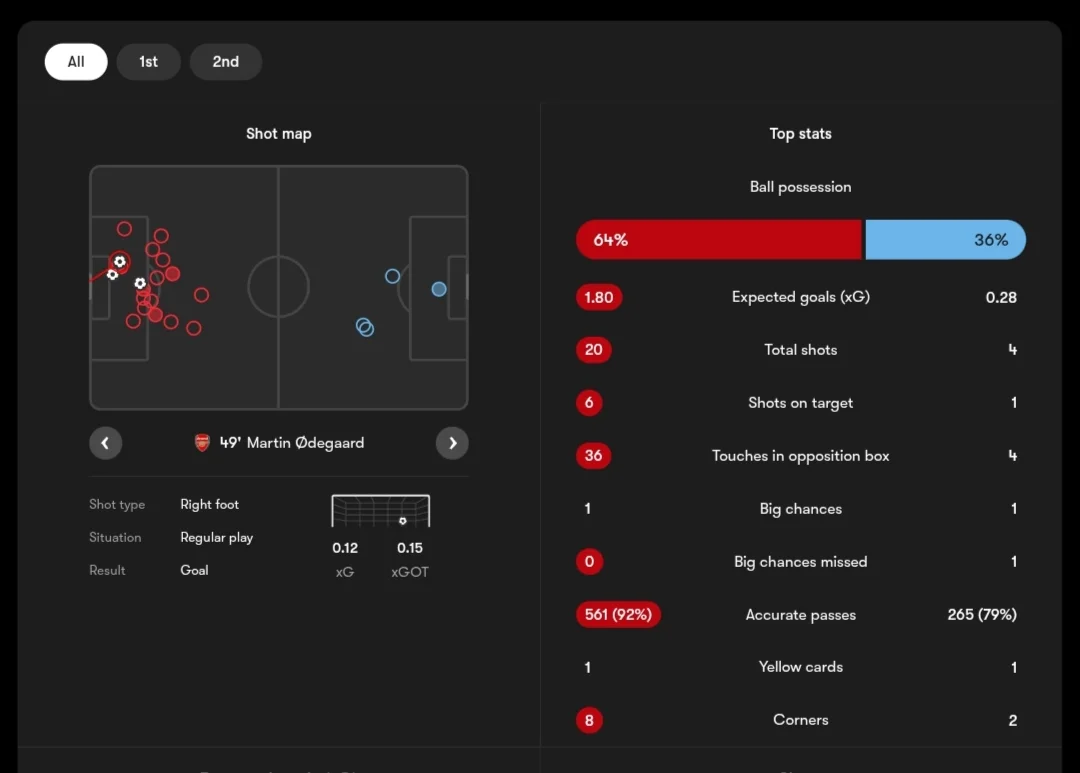
Task: Click the 561 (92%) accurate passes badge
Action: click(619, 615)
